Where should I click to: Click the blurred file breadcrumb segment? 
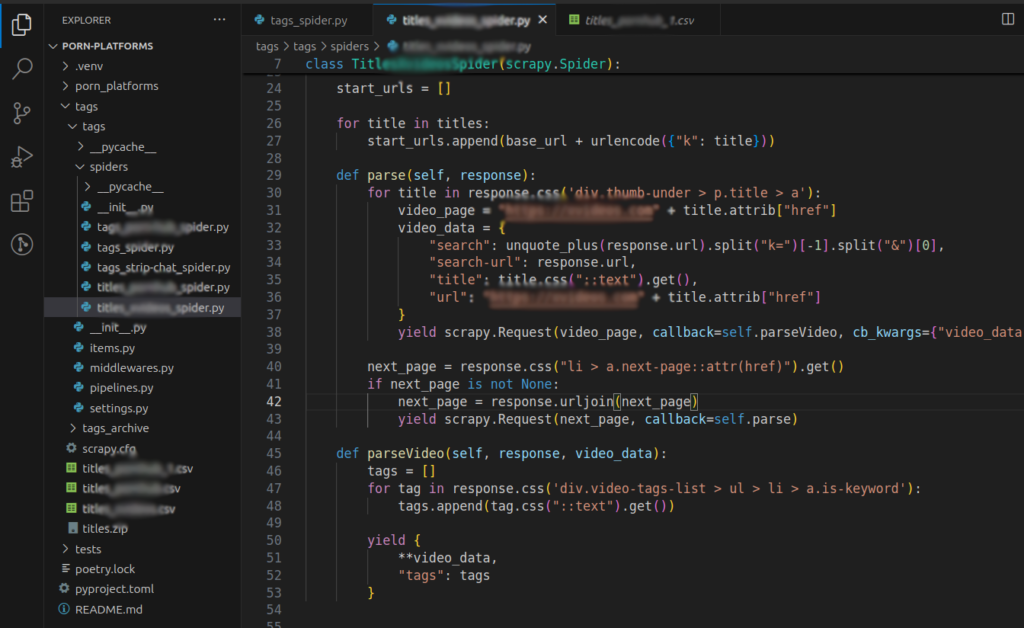(x=460, y=46)
